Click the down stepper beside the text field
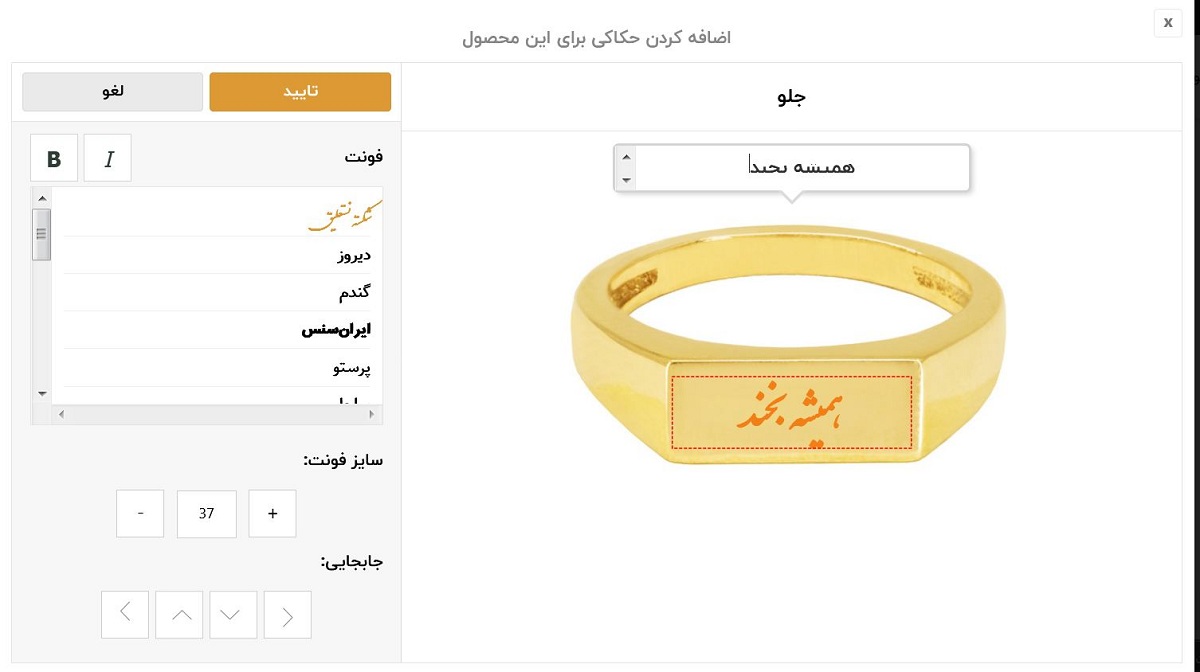 tap(626, 179)
